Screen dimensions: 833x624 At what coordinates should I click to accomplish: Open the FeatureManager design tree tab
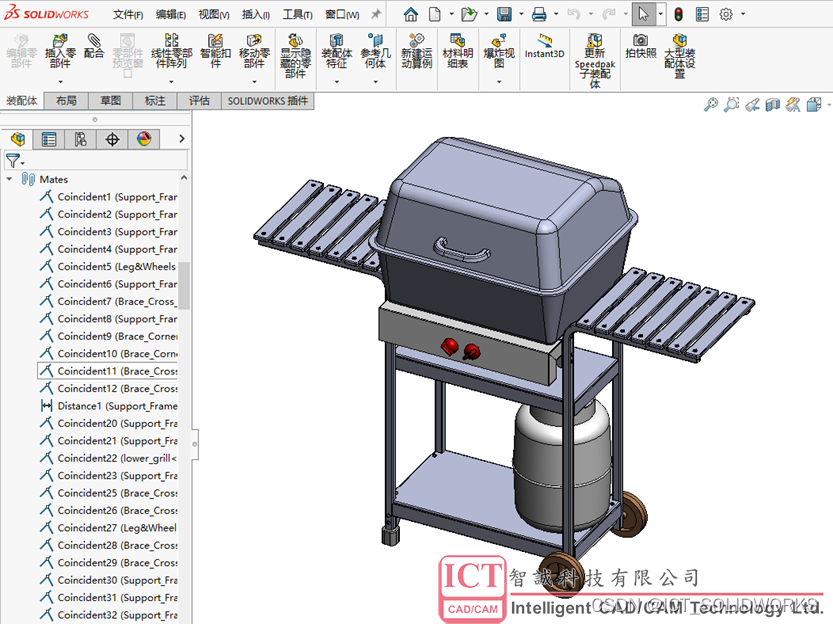pyautogui.click(x=18, y=139)
